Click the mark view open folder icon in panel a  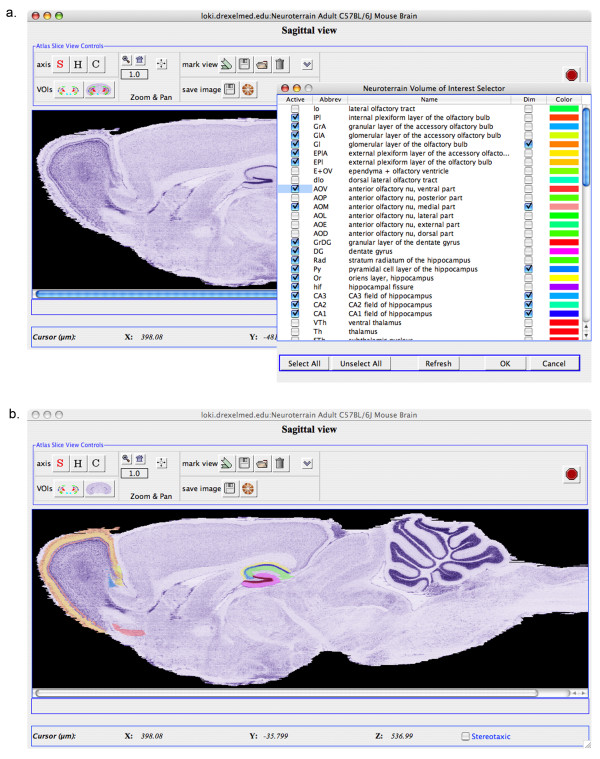tap(259, 65)
